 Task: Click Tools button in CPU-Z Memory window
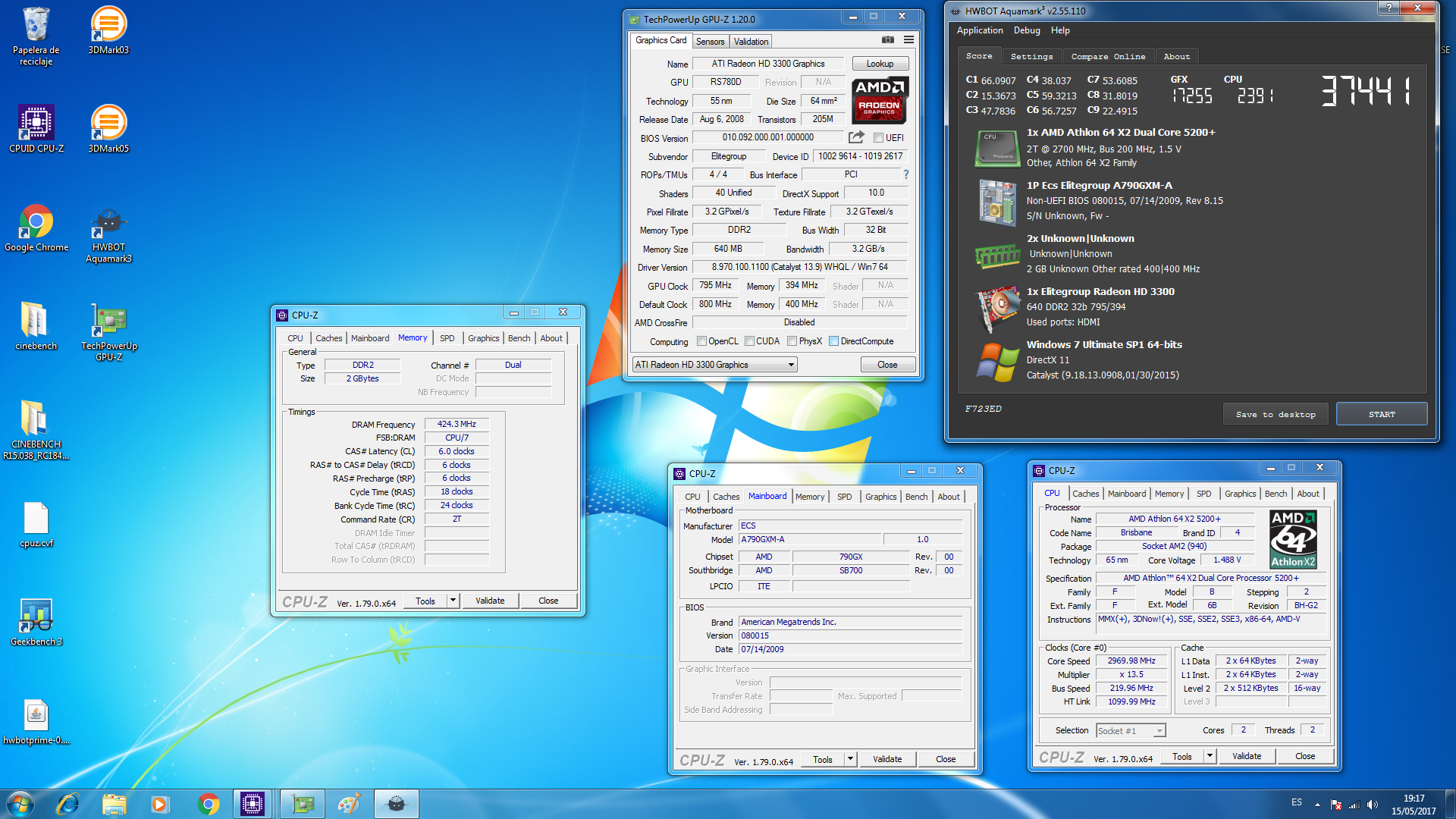tap(425, 601)
